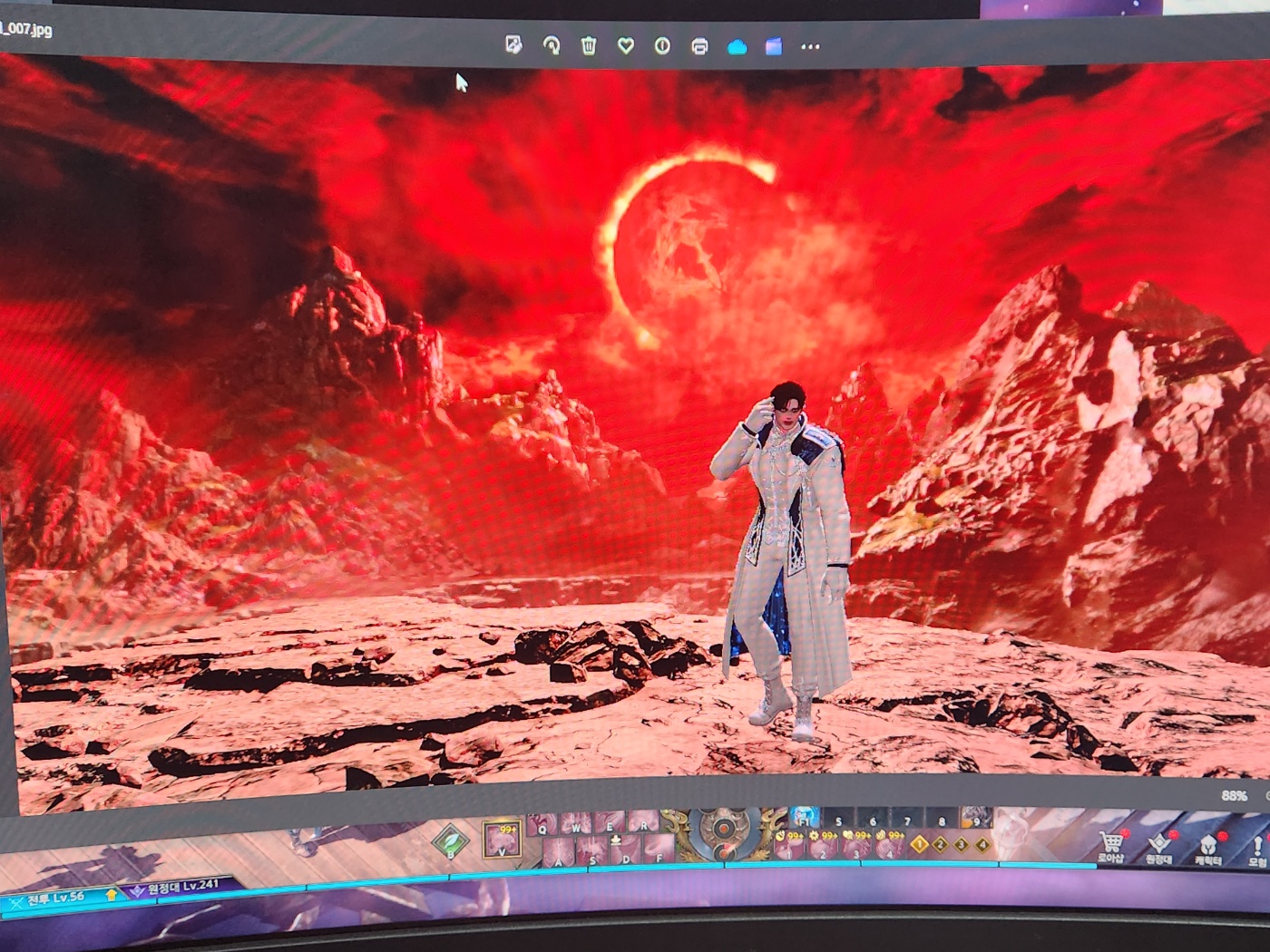Viewport: 1270px width, 952px height.
Task: Activate the V skill slot with 99+
Action: pyautogui.click(x=502, y=840)
